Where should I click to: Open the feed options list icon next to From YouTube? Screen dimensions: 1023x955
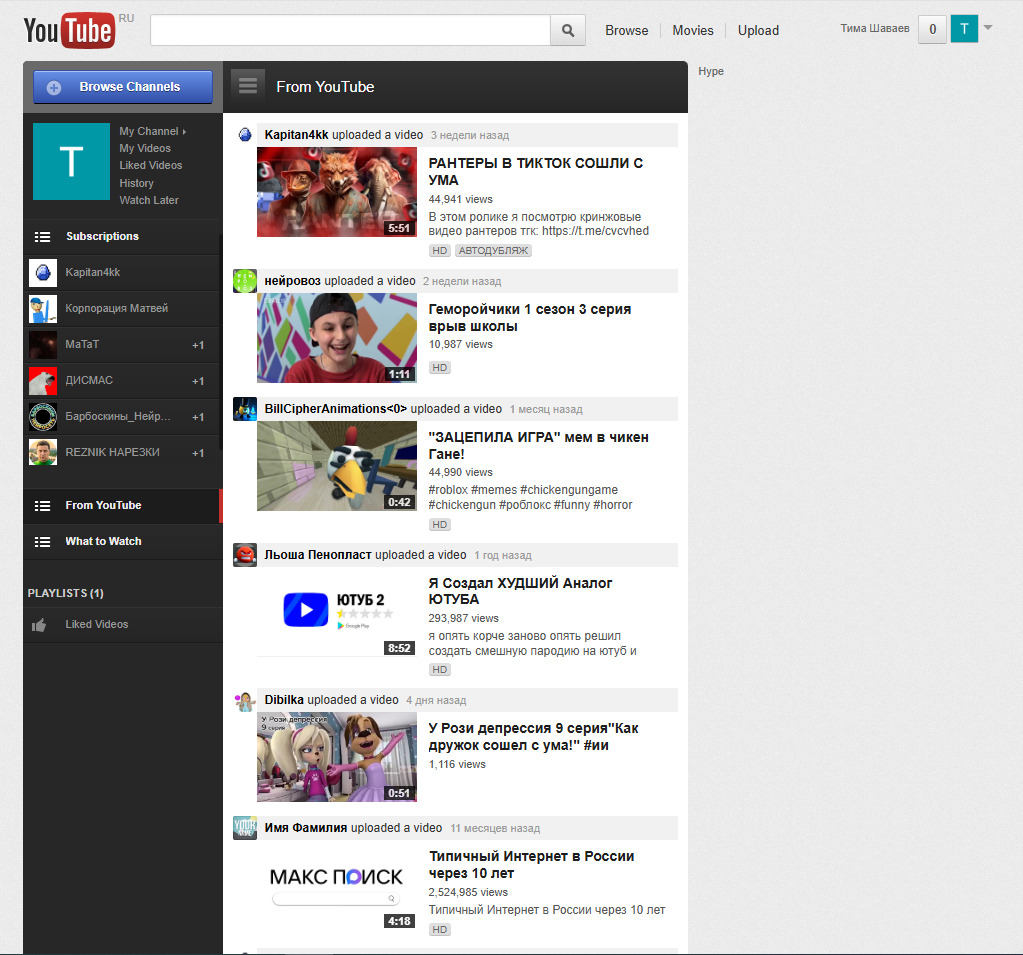(248, 85)
